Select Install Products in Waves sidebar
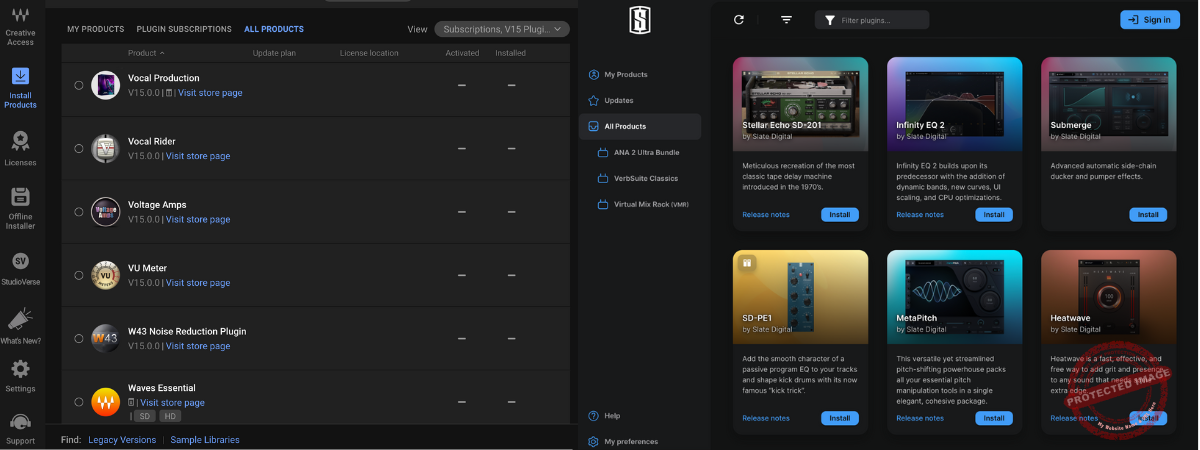 (20, 88)
